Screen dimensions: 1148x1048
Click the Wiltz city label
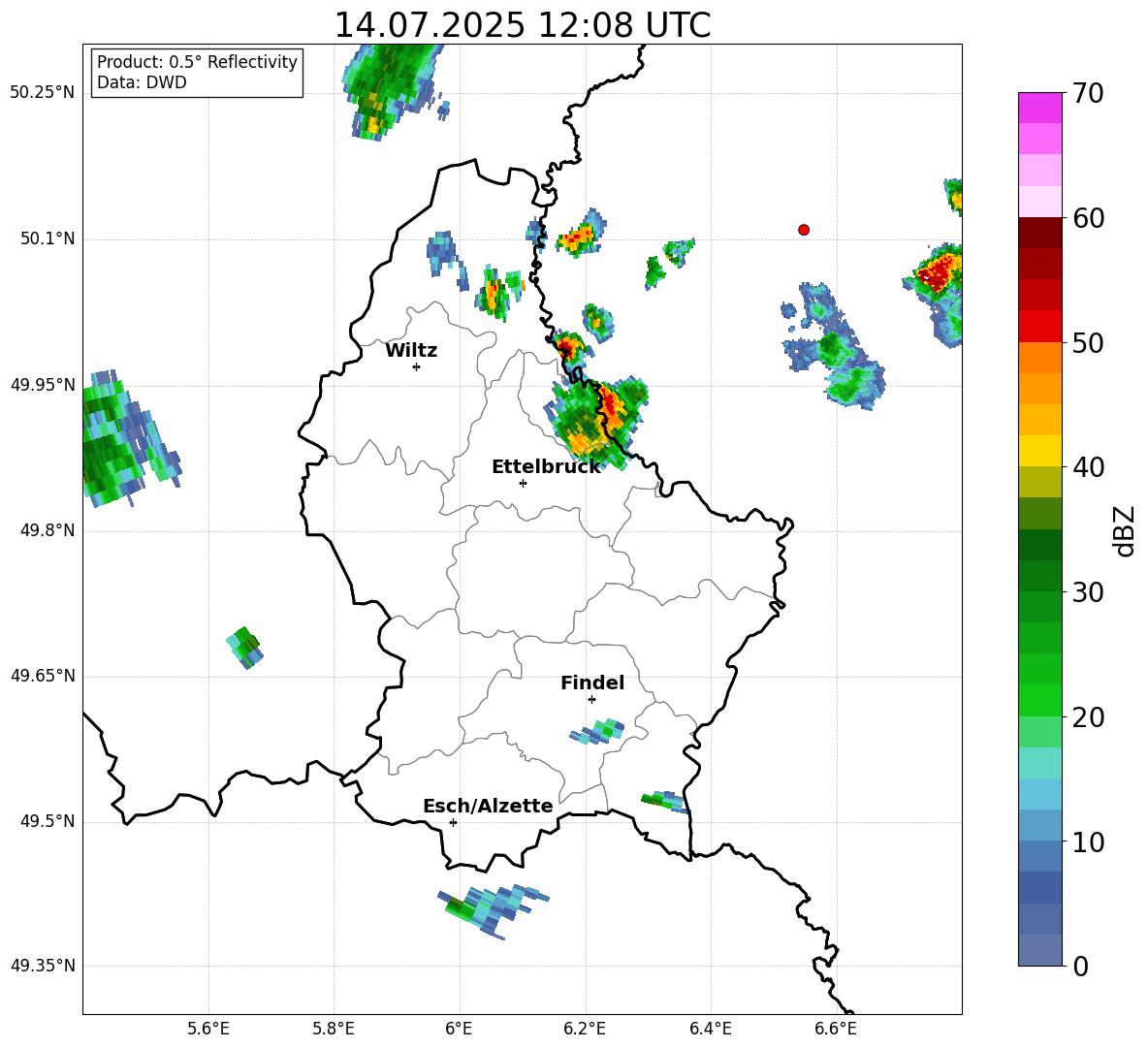tap(411, 351)
